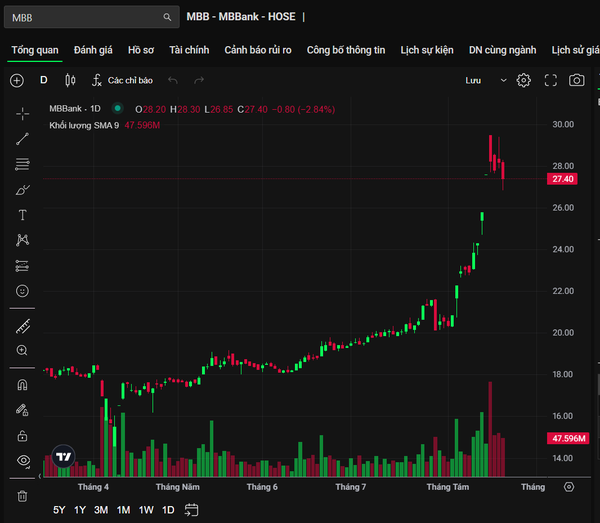The height and width of the screenshot is (523, 600).
Task: Toggle stay in drawing mode pencil-lock
Action: pos(22,410)
